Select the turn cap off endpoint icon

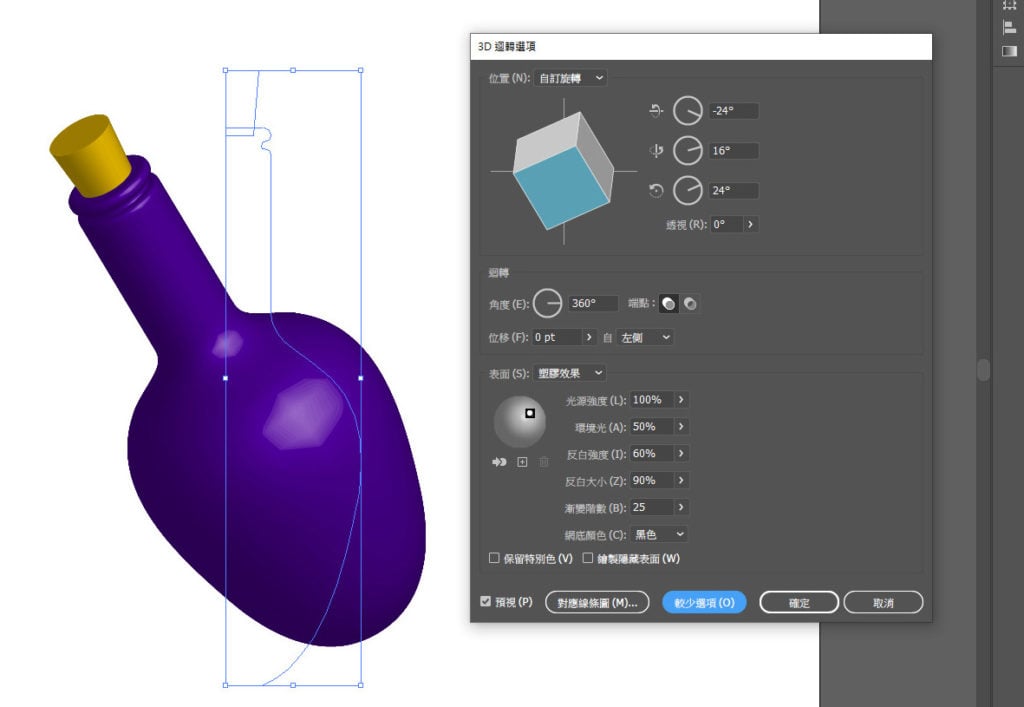690,304
